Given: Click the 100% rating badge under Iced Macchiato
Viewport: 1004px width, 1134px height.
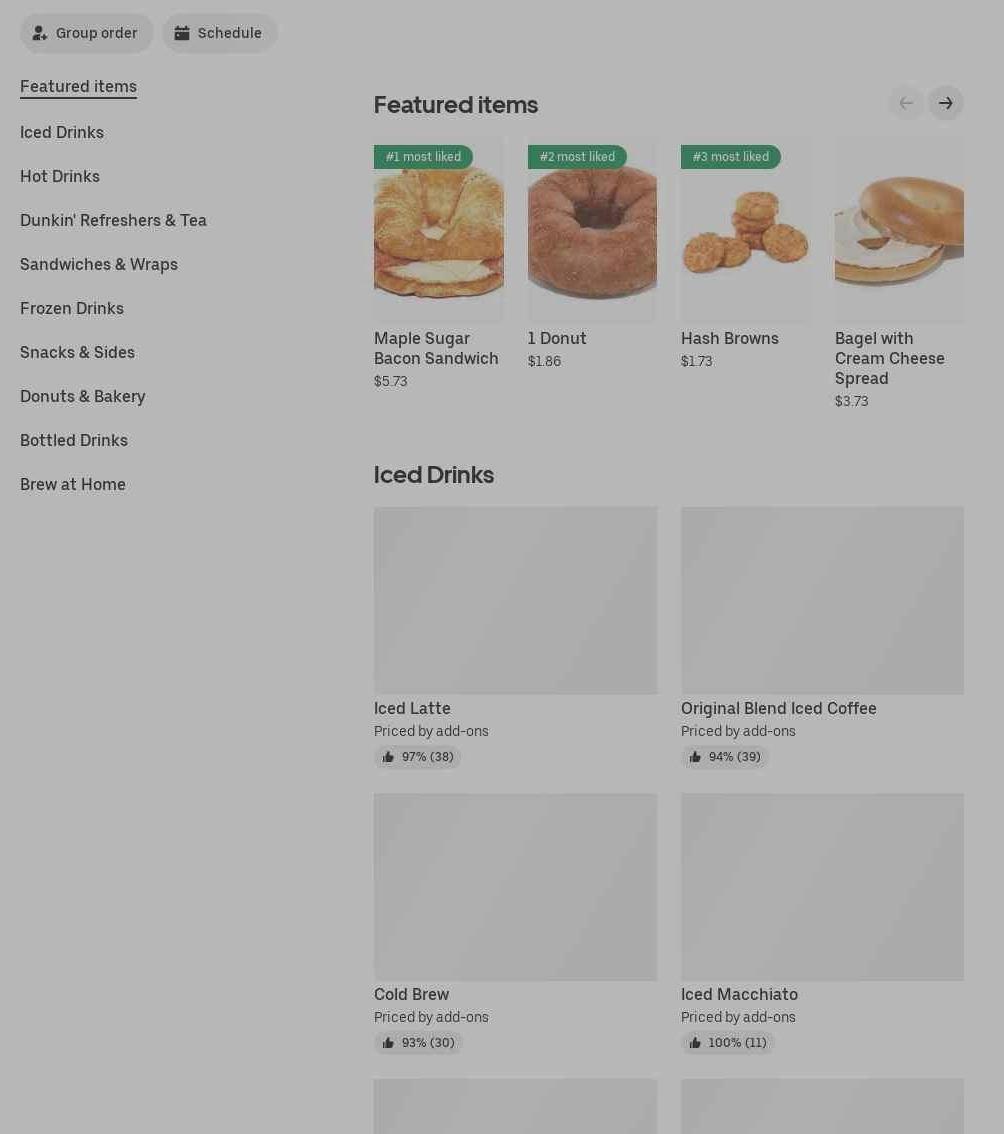Looking at the screenshot, I should coord(727,1043).
